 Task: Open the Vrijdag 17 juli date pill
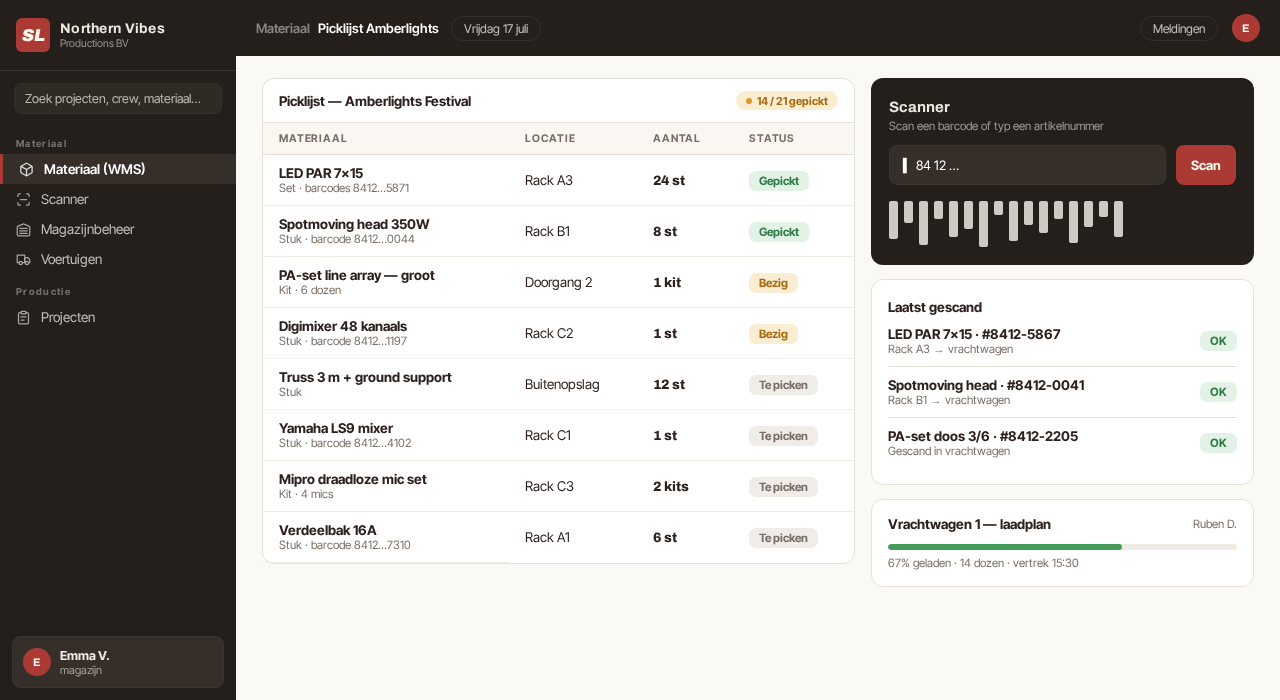pos(496,28)
